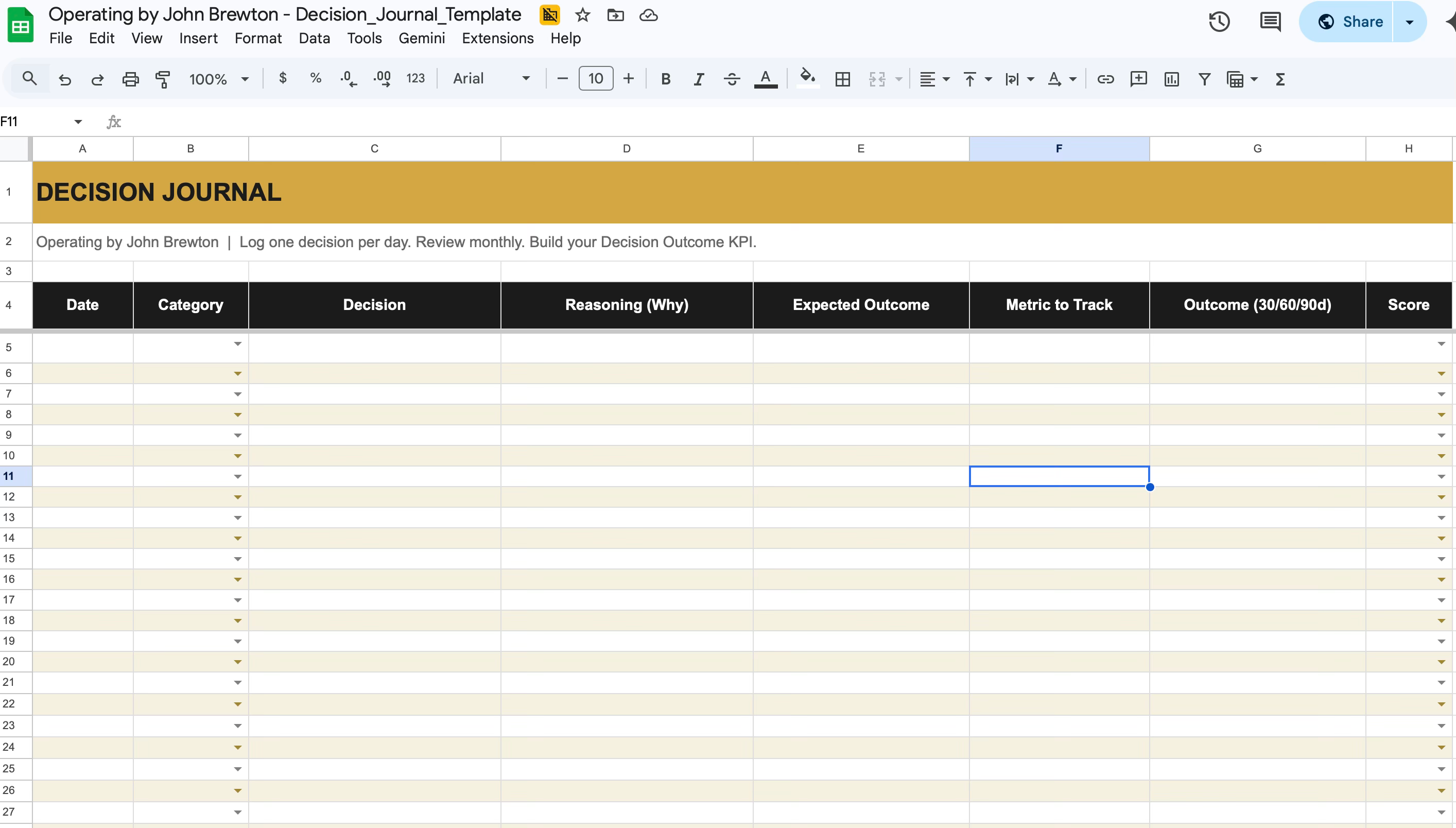1456x828 pixels.
Task: Toggle strikethrough formatting
Action: (732, 79)
